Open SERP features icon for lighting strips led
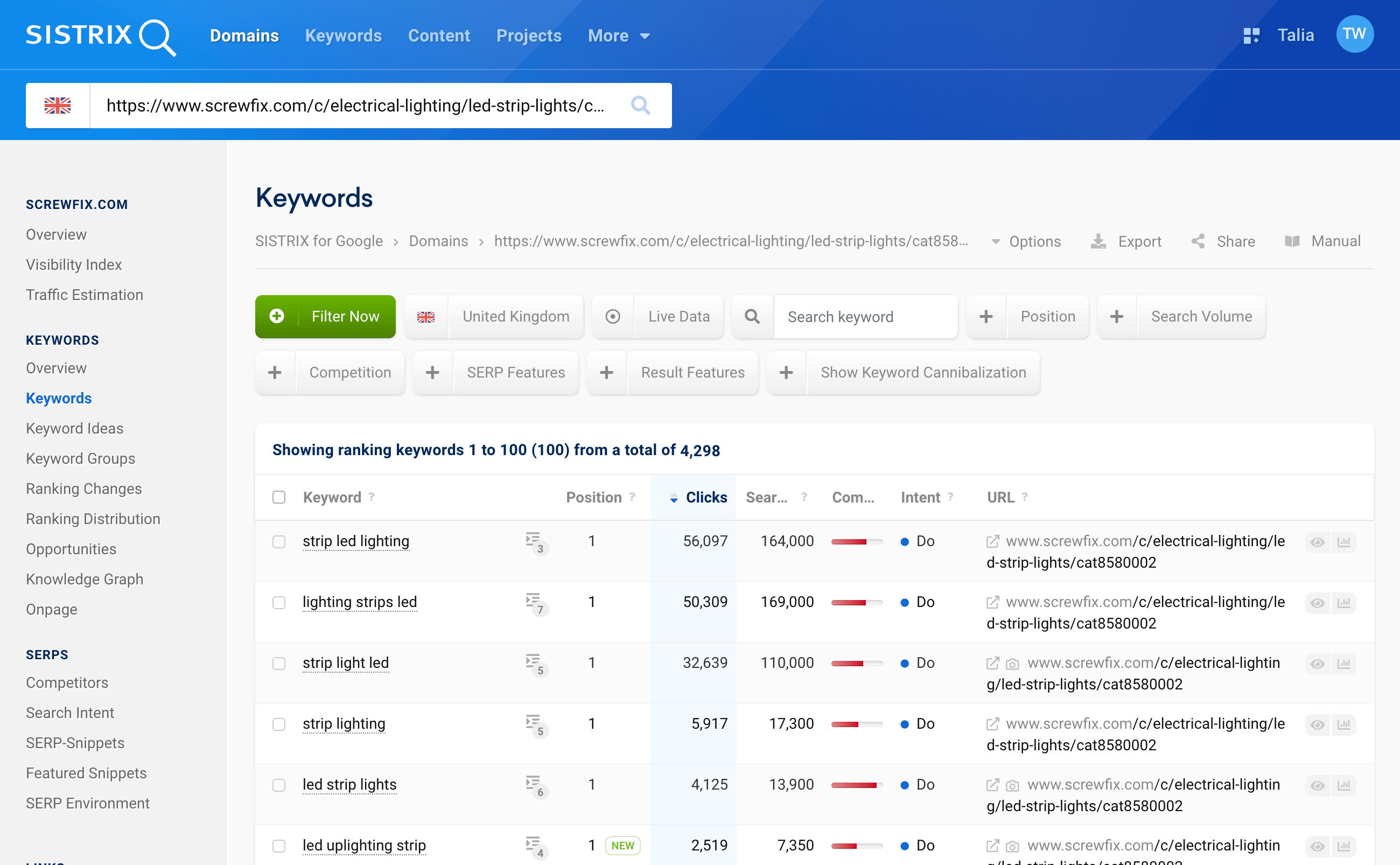 point(536,604)
